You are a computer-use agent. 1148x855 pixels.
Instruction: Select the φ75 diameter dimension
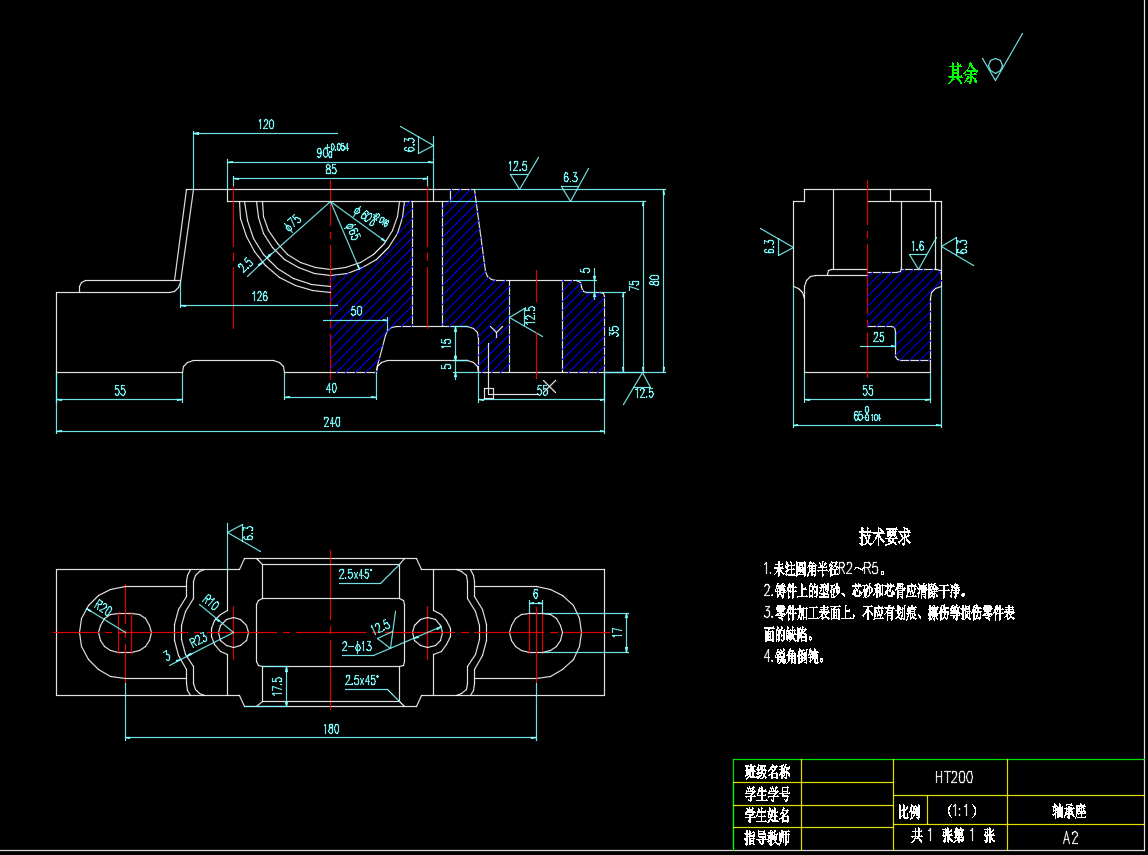tap(292, 221)
